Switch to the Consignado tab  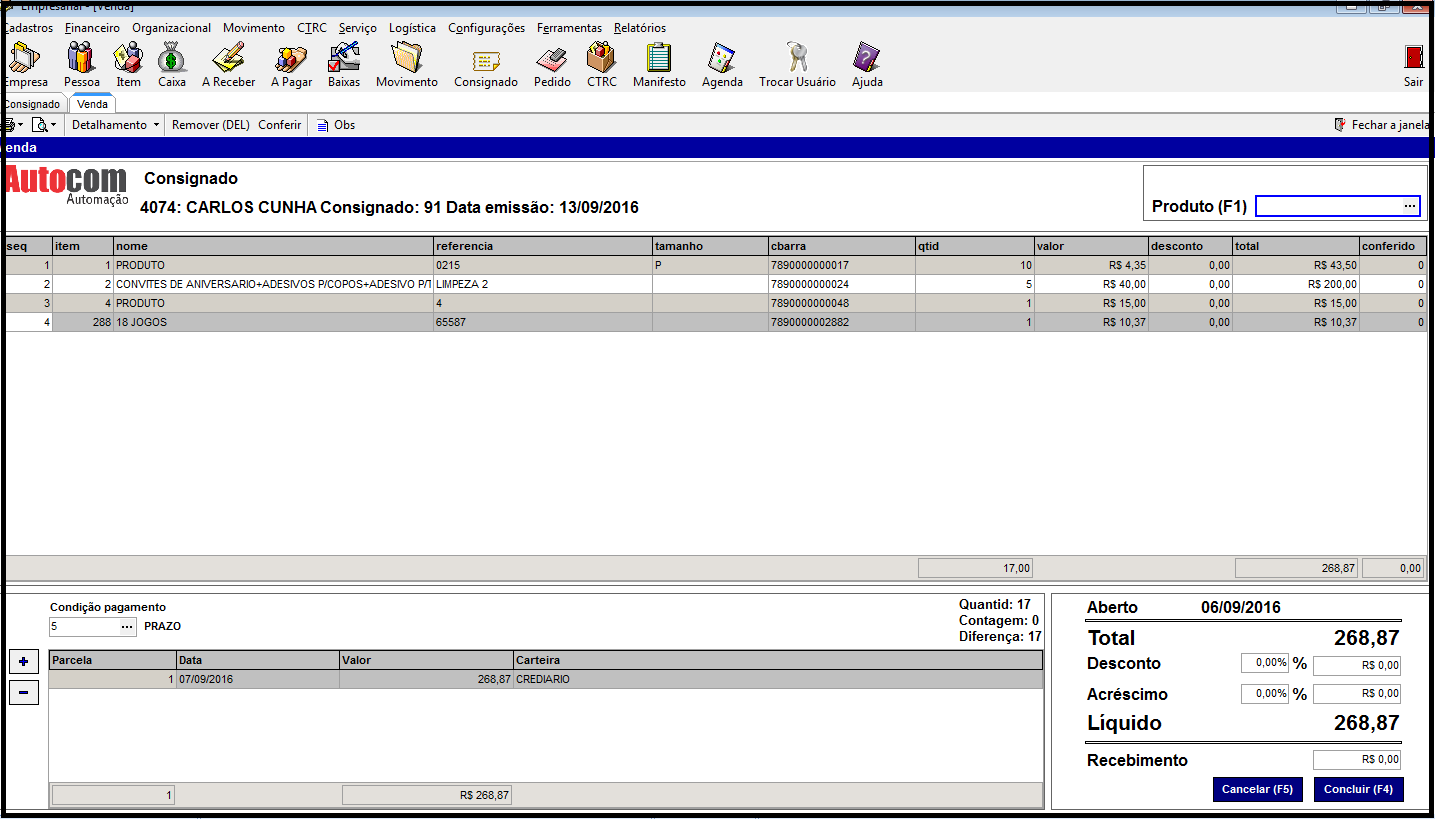32,104
